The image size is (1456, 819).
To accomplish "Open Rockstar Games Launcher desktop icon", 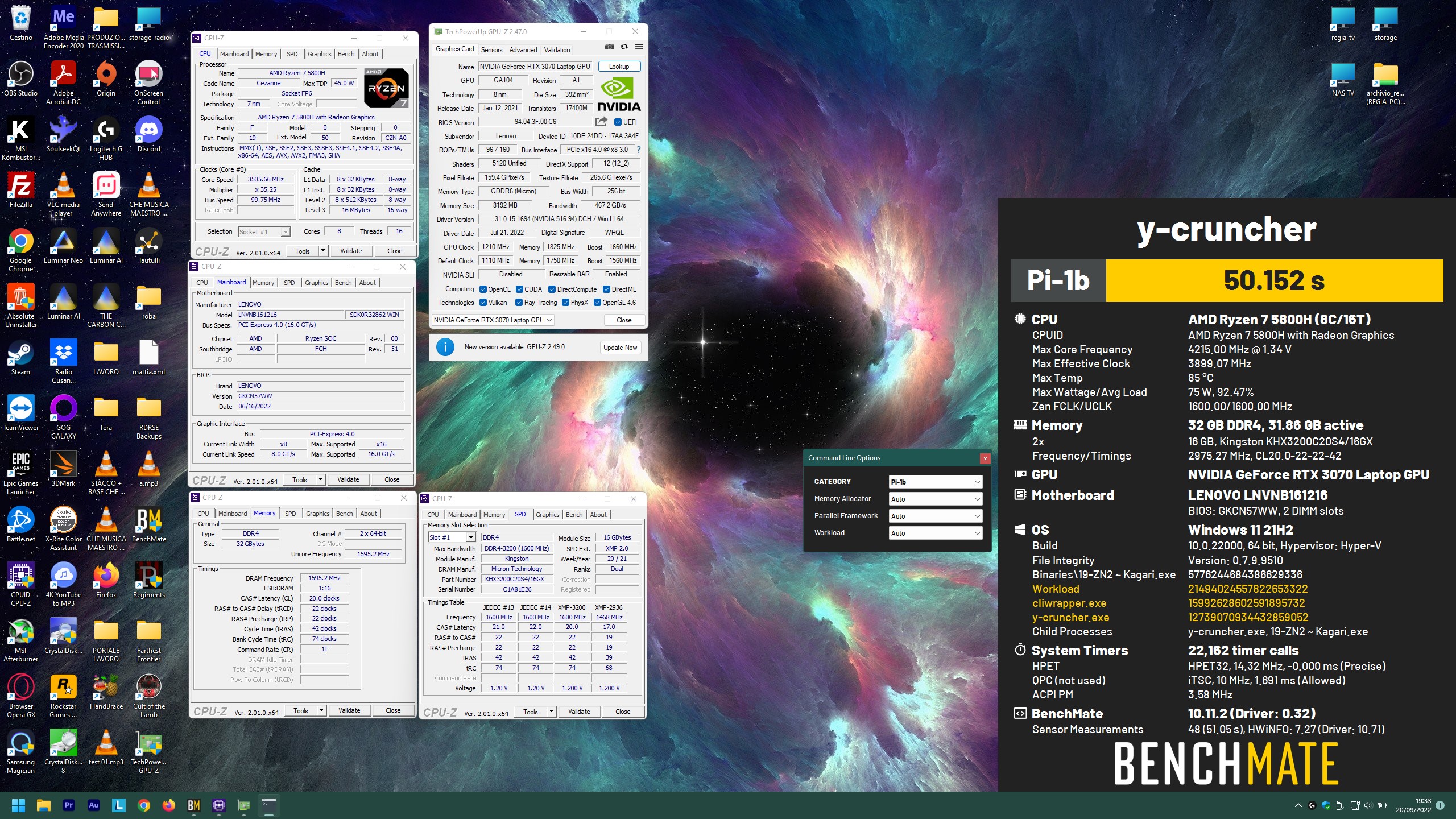I will click(63, 696).
